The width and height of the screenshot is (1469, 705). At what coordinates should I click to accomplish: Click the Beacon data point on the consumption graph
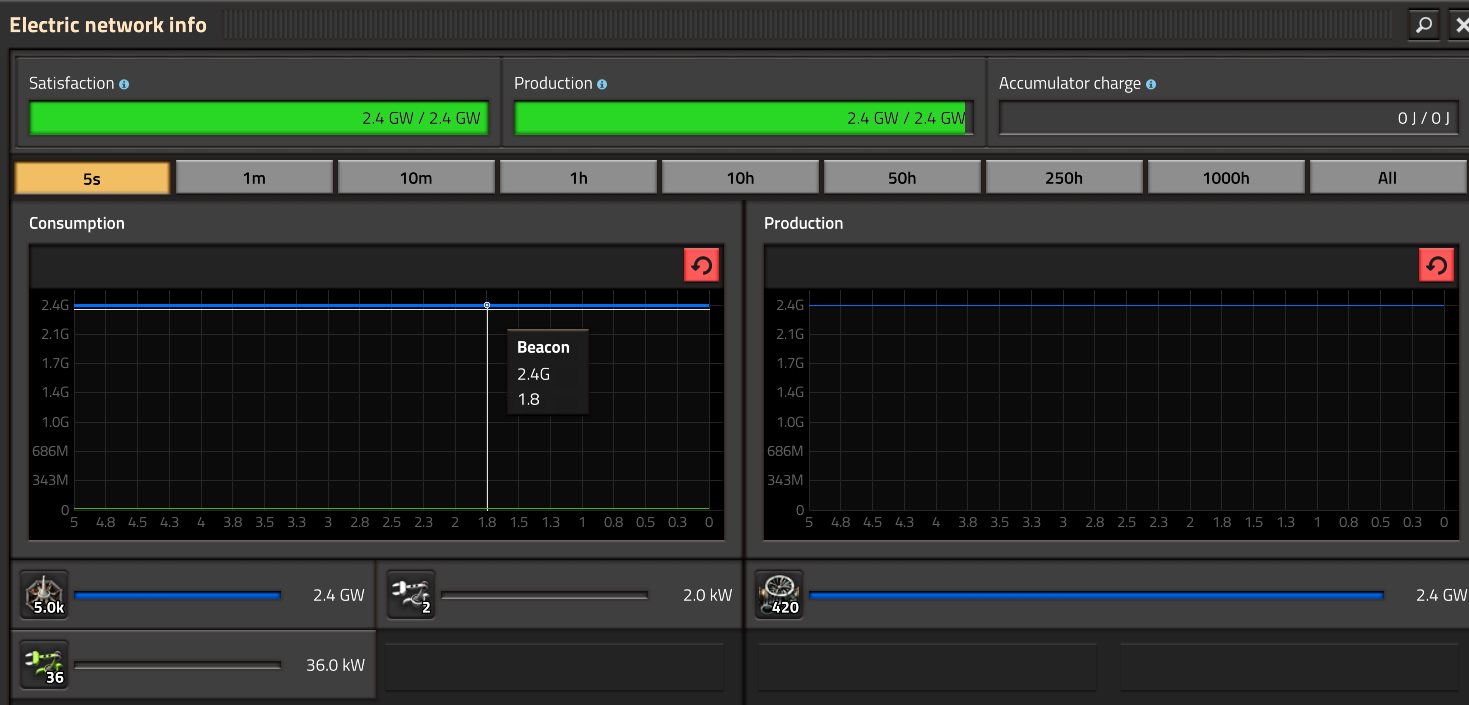(487, 305)
